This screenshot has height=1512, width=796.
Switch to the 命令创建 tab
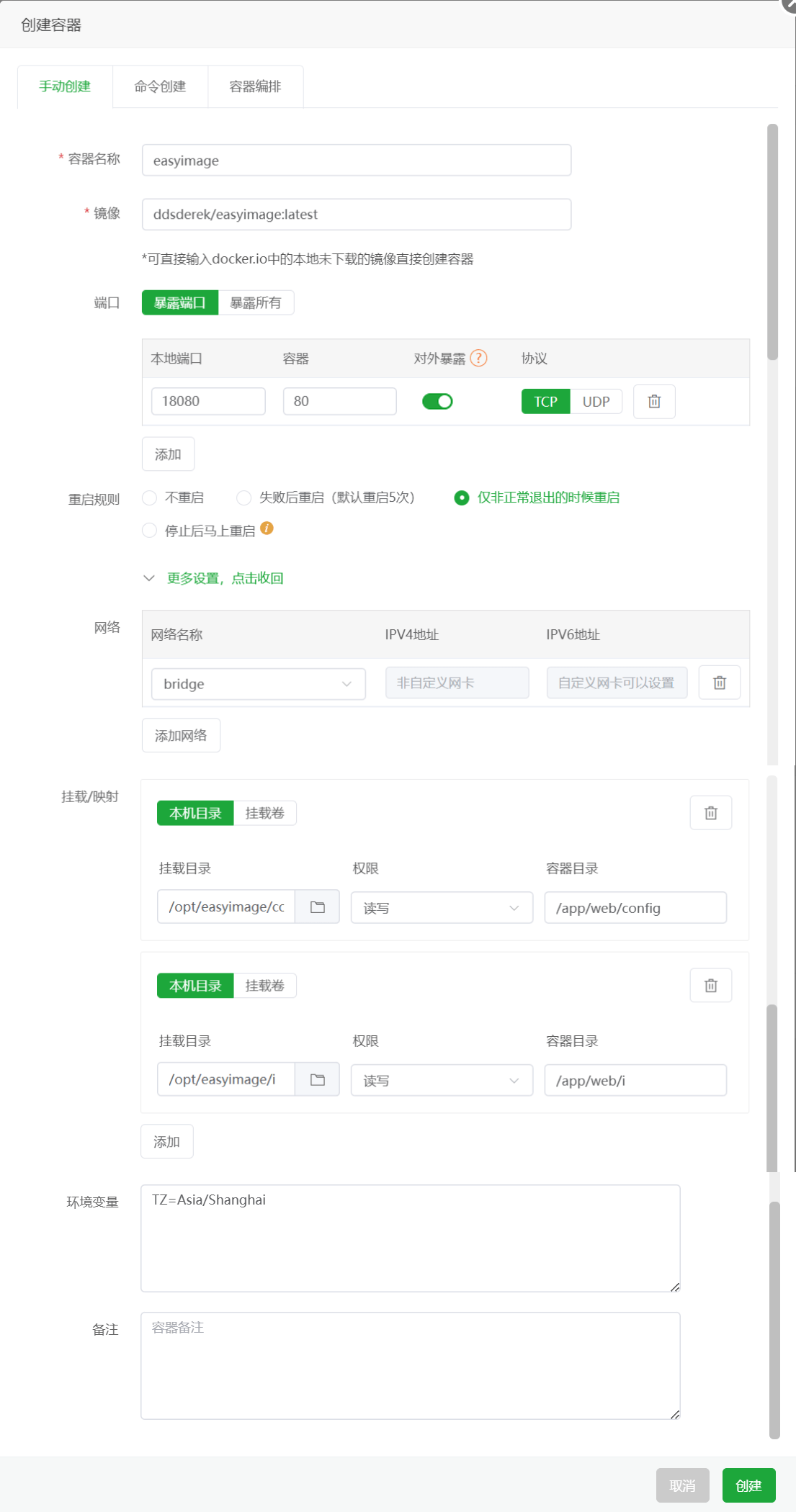coord(160,86)
